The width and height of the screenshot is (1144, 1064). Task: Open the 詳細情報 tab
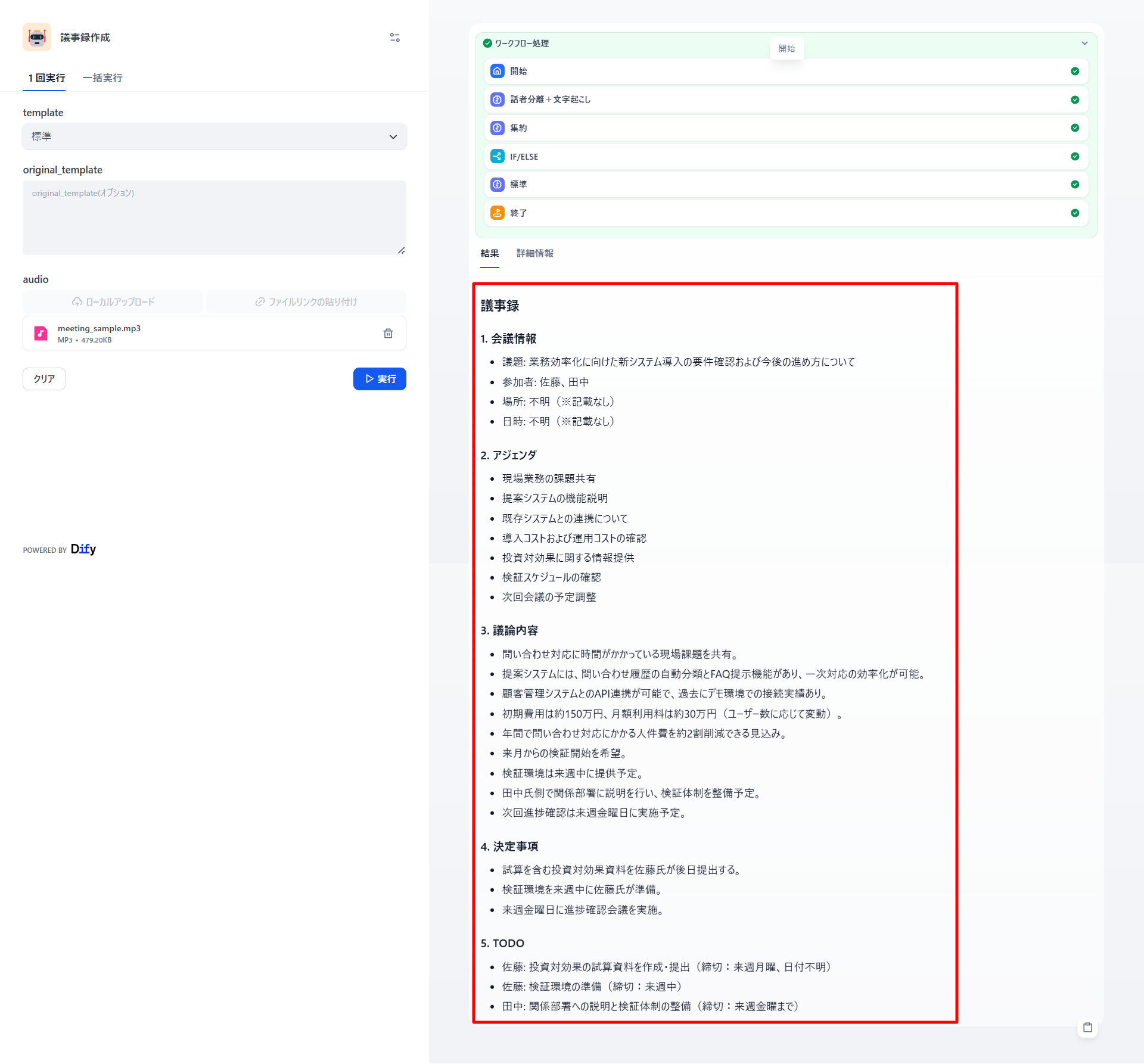coord(534,254)
